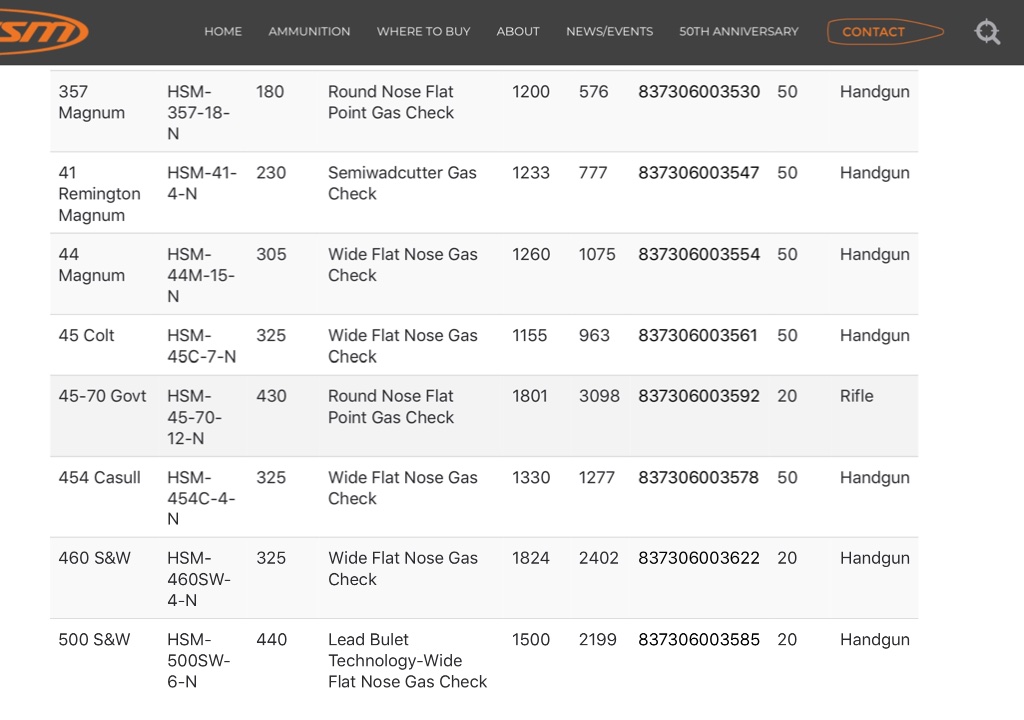Open the AMMUNITION menu
Viewport: 1024px width, 720px height.
(x=309, y=31)
